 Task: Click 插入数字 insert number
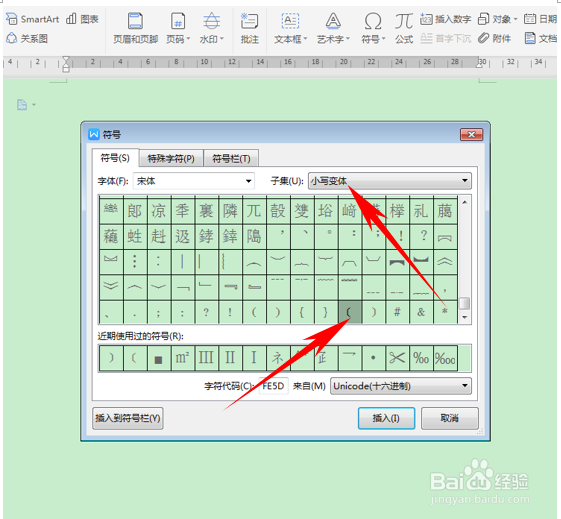coord(446,19)
